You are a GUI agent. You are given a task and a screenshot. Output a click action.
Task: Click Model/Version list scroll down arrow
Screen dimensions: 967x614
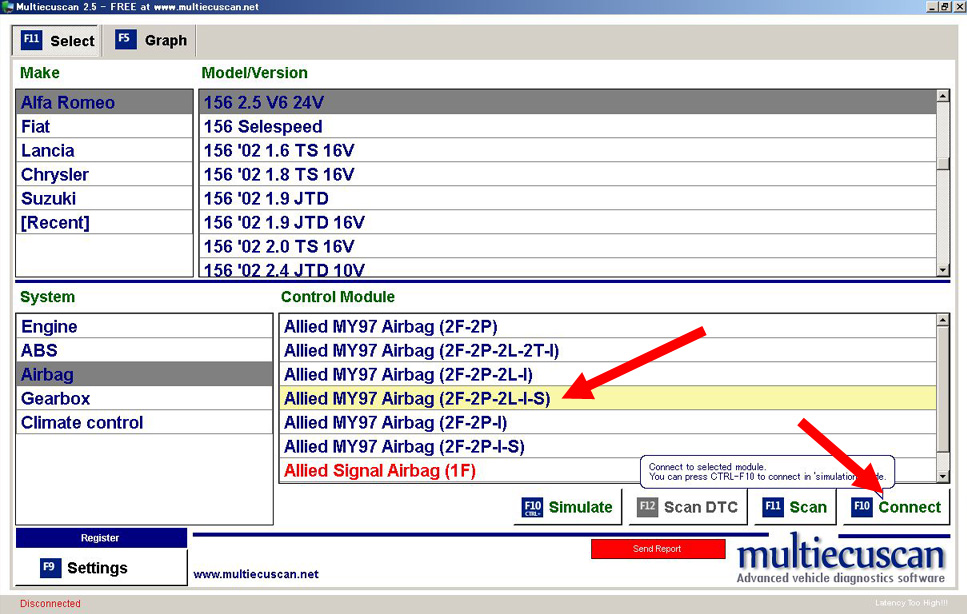[x=942, y=270]
